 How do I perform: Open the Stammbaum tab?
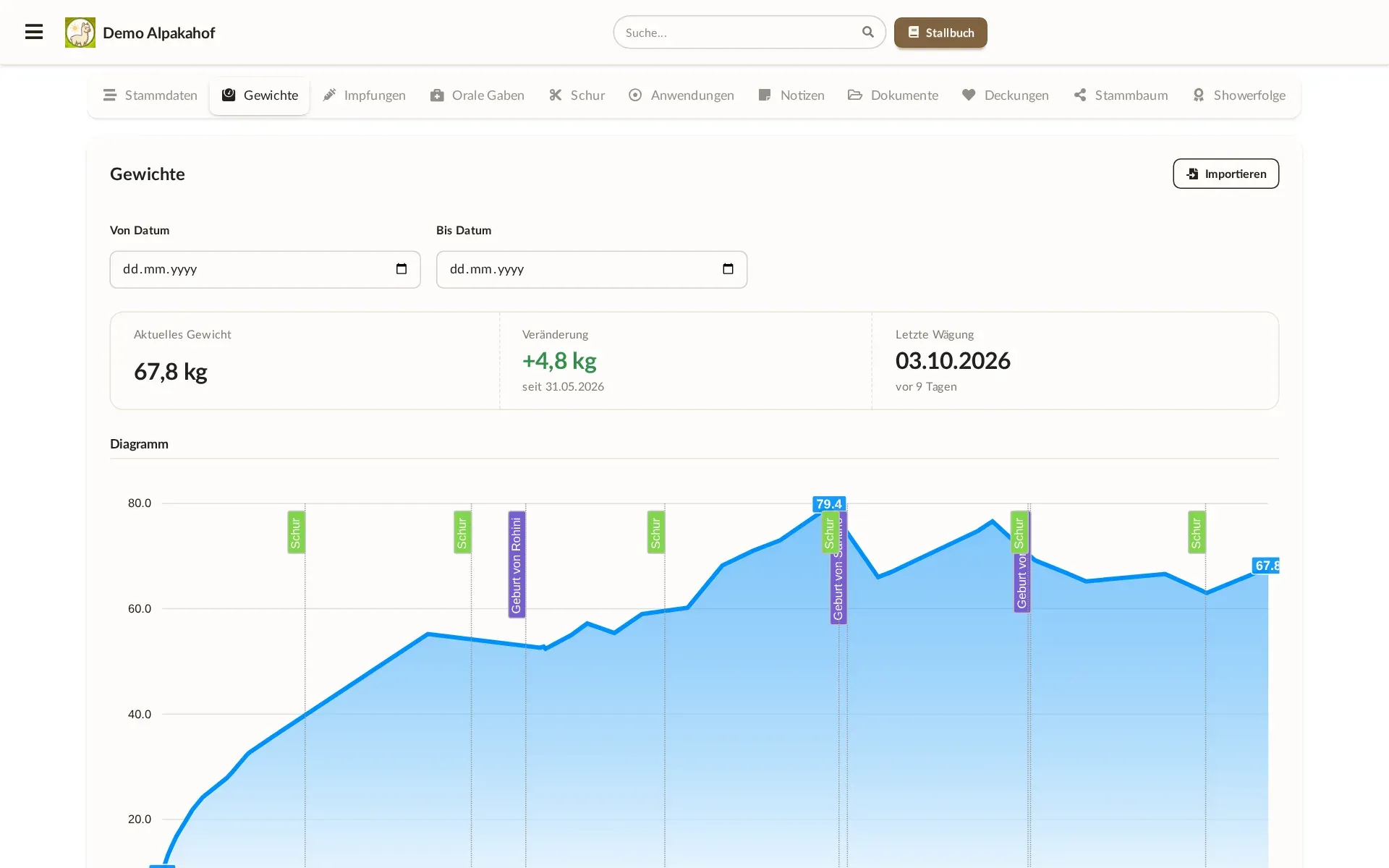click(x=1121, y=95)
